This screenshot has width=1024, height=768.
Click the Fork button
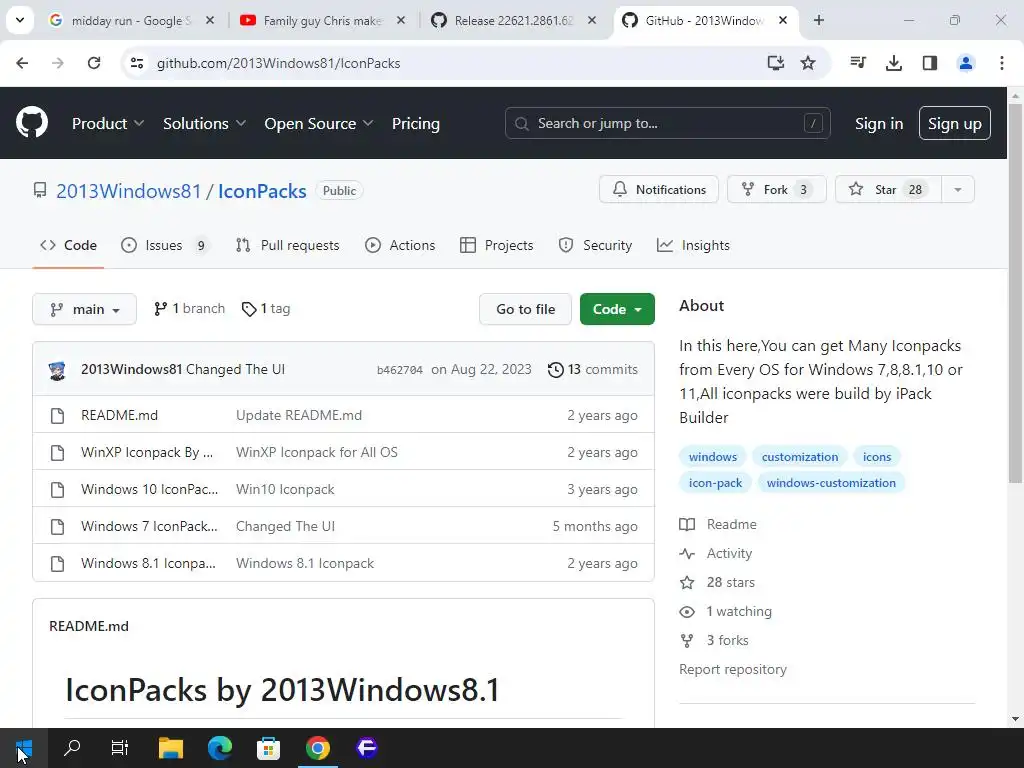coord(776,189)
